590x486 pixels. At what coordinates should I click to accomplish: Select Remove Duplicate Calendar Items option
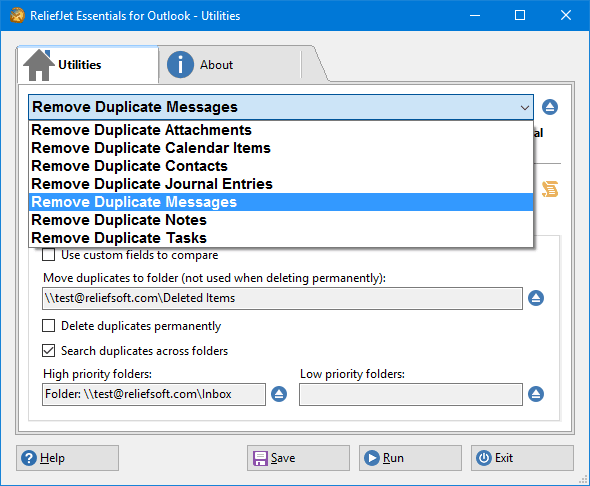click(281, 148)
